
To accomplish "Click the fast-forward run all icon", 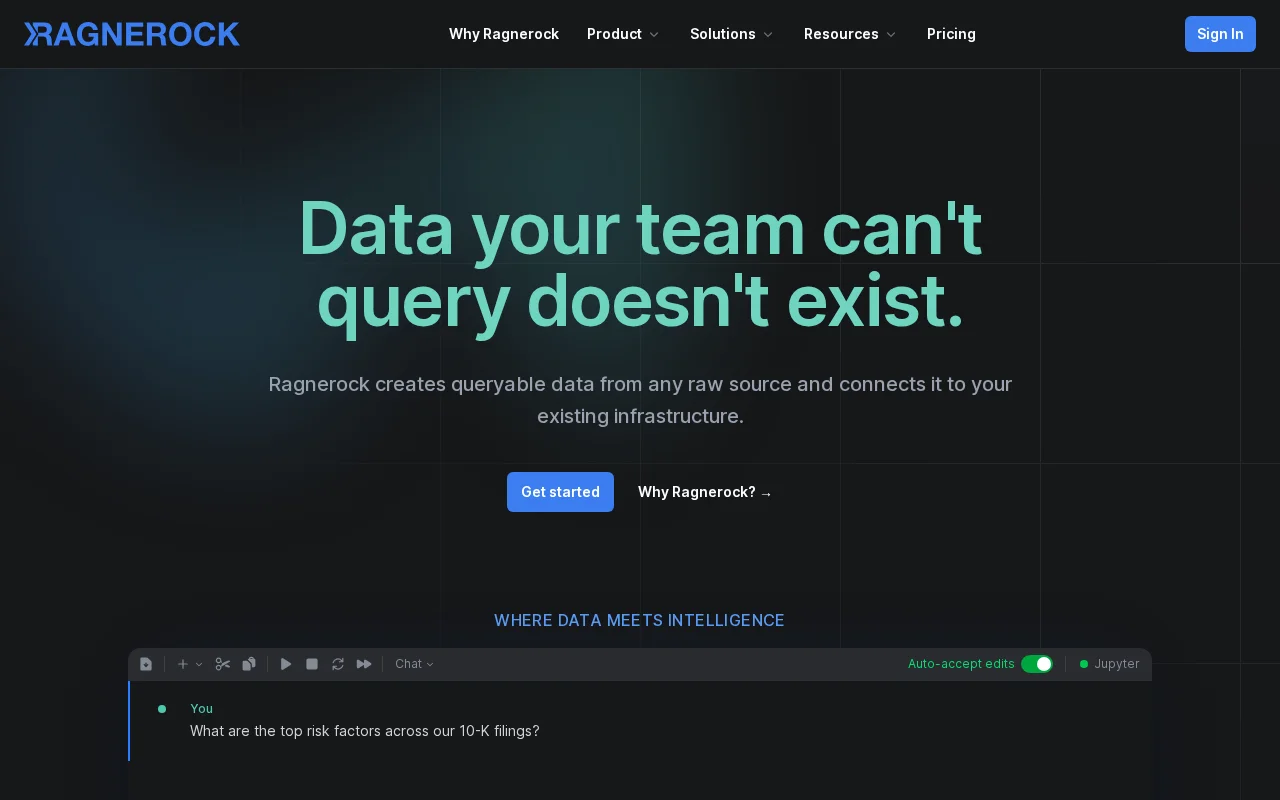I will [364, 664].
